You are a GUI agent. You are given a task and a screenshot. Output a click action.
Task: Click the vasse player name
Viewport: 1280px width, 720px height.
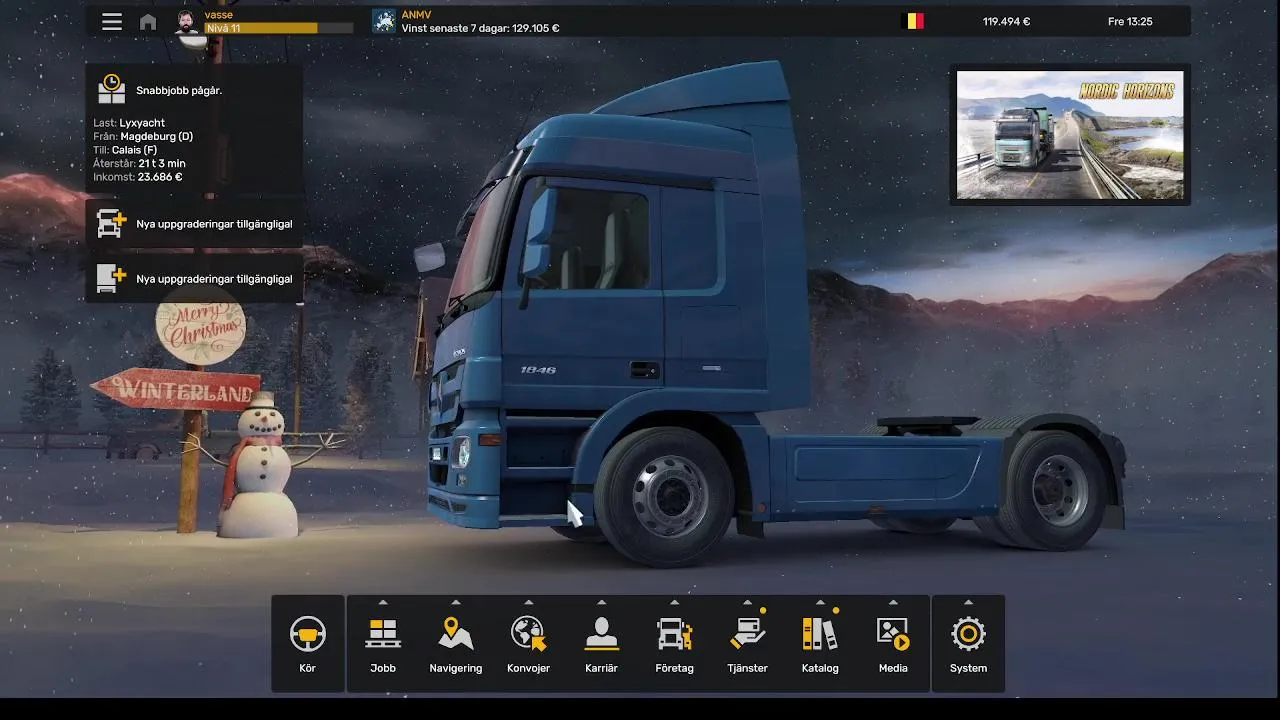click(218, 15)
